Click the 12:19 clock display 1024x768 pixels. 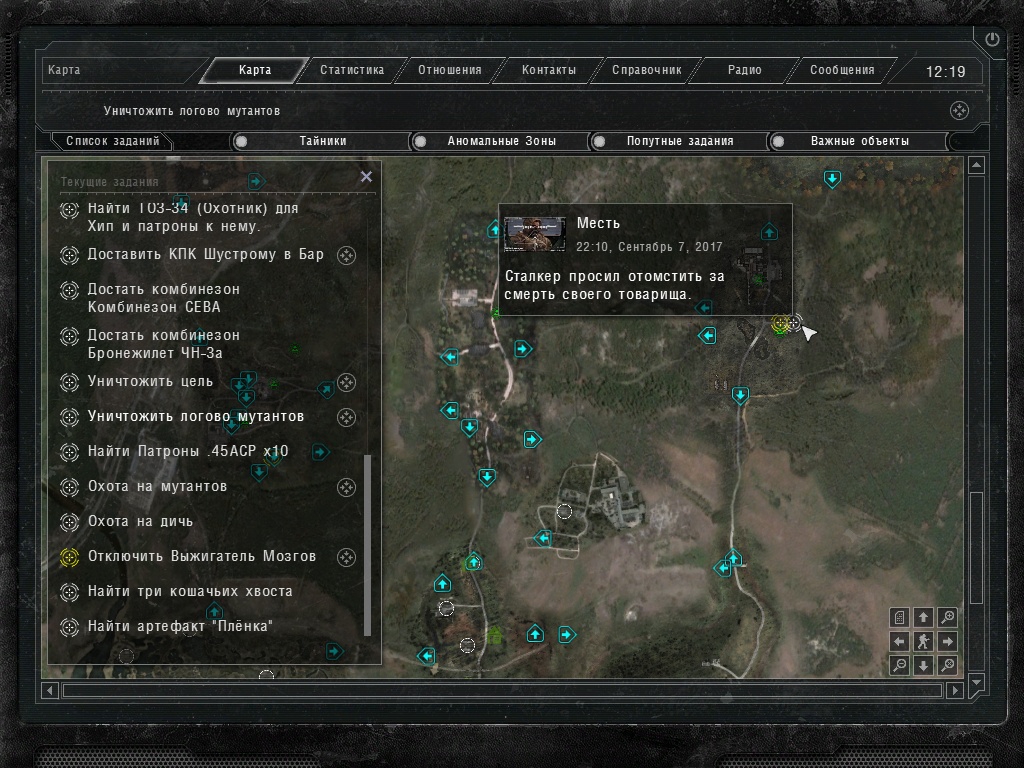pos(945,72)
